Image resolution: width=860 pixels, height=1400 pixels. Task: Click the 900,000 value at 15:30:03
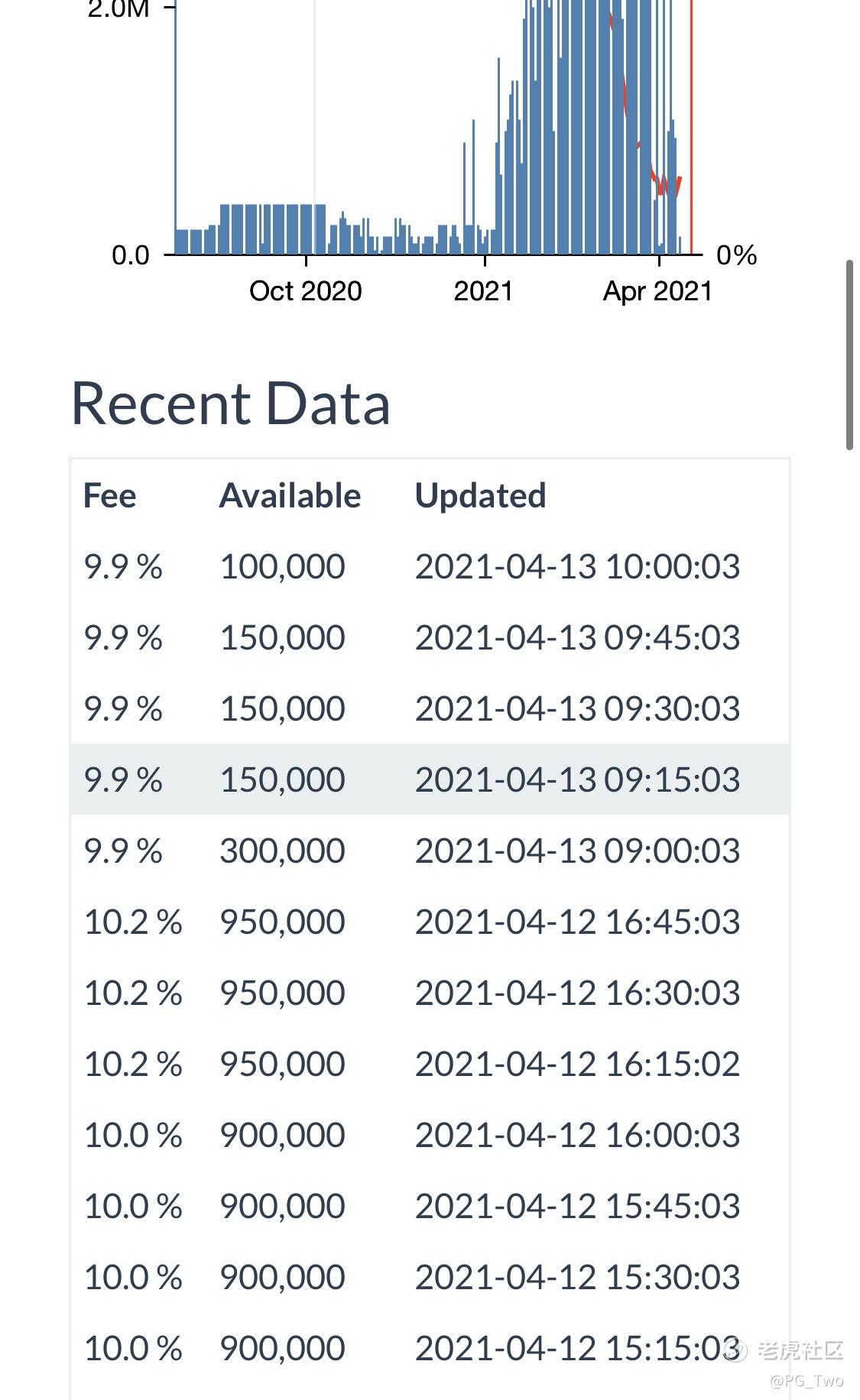282,1277
